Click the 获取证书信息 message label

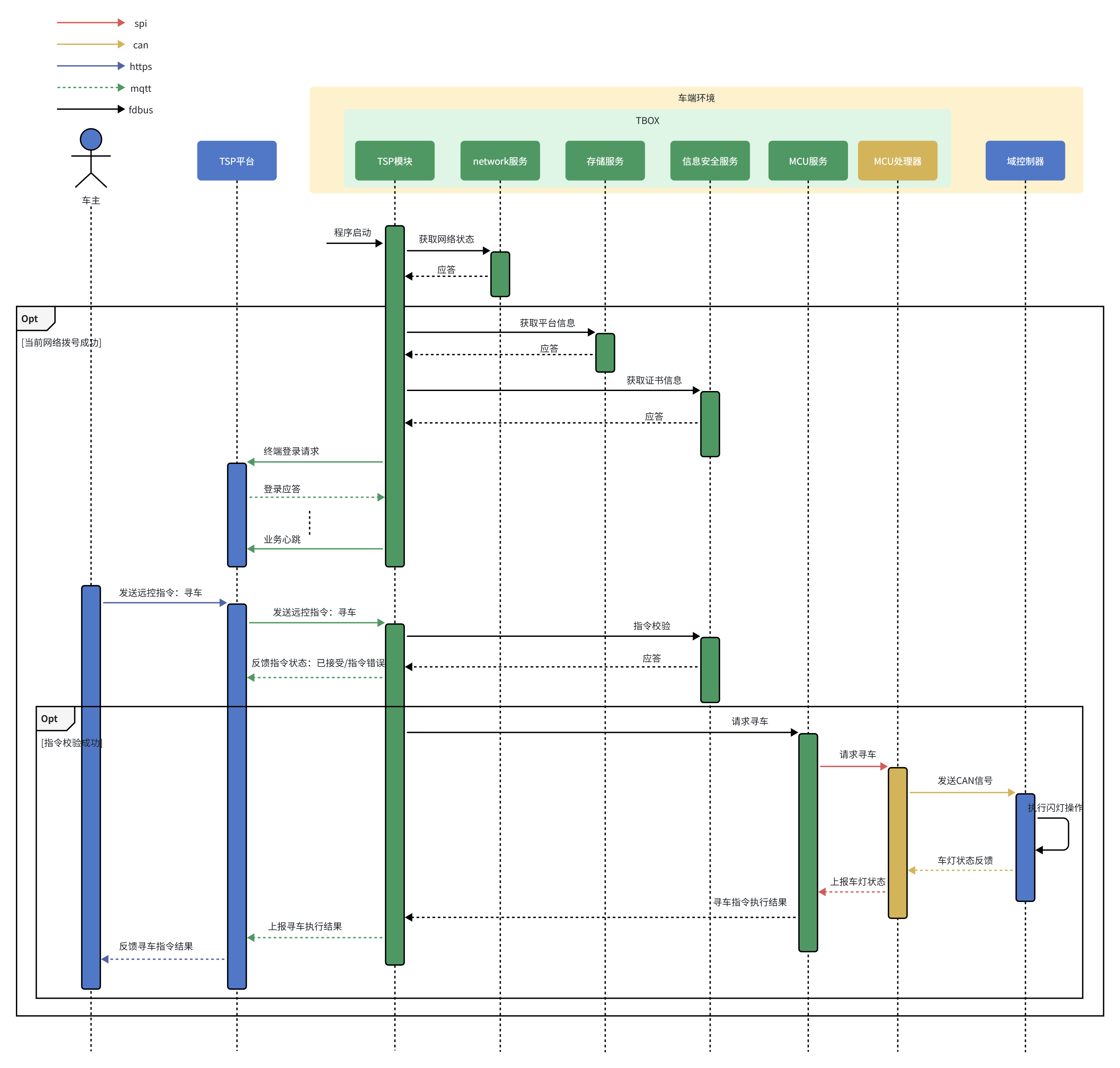654,380
